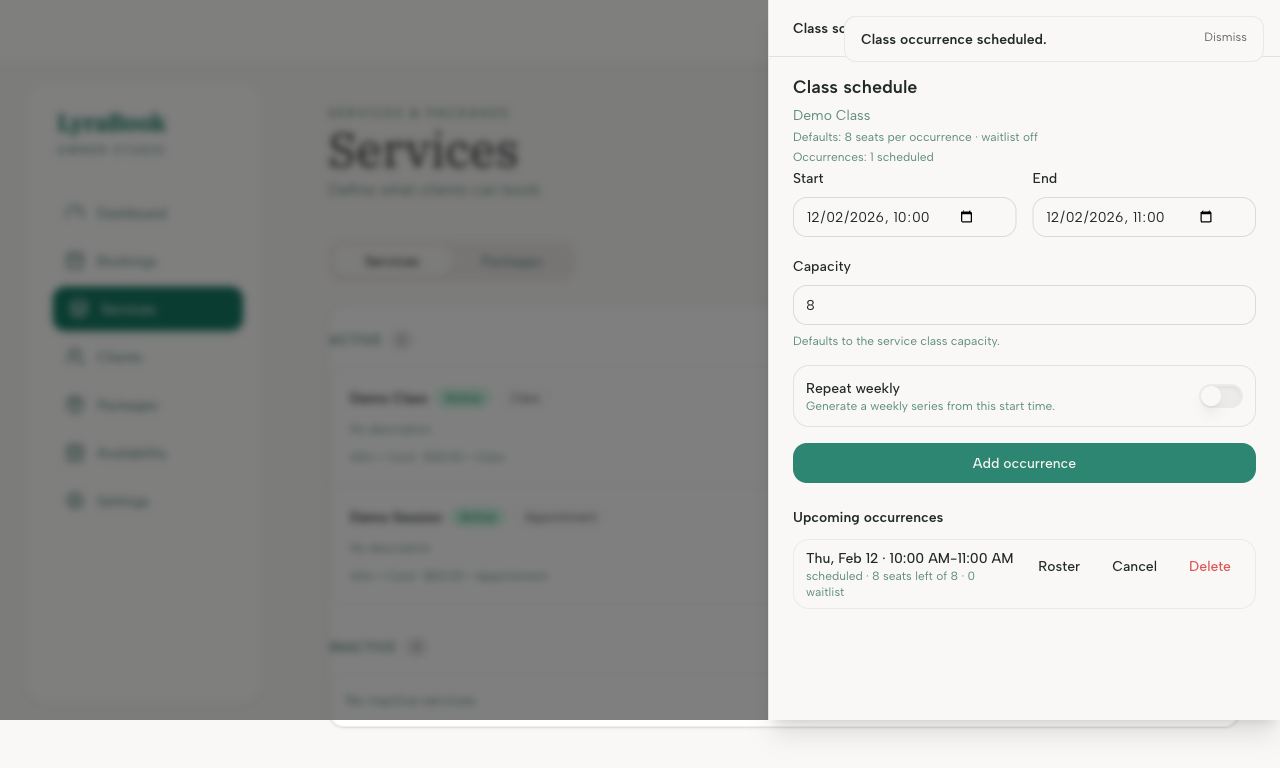Open Settings via the gear icon
Viewport: 1280px width, 768px height.
point(75,501)
